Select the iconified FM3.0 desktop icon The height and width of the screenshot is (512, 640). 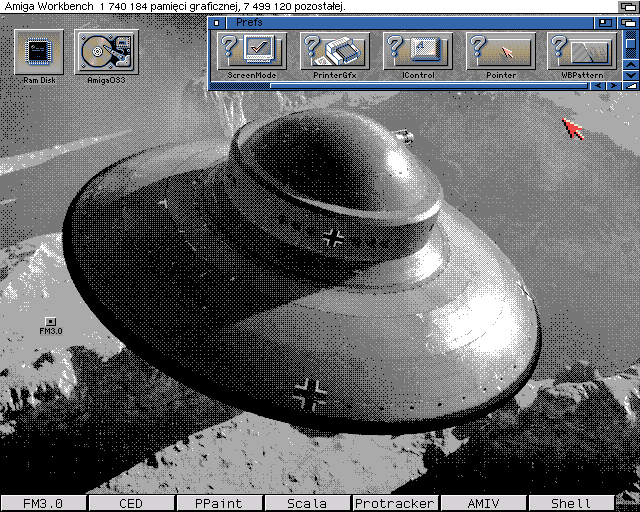click(x=50, y=321)
